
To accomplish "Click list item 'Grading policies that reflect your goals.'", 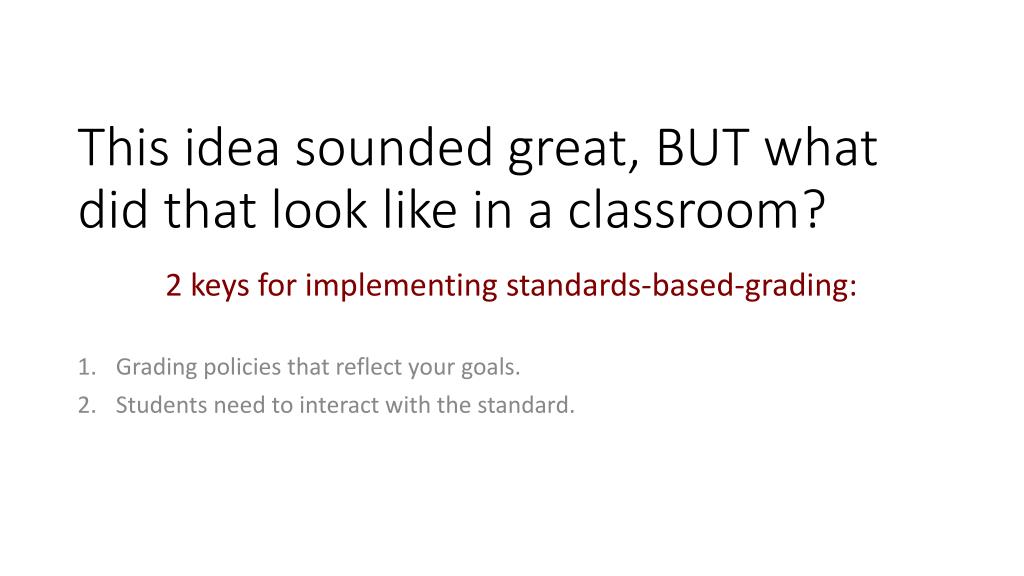I will (318, 367).
